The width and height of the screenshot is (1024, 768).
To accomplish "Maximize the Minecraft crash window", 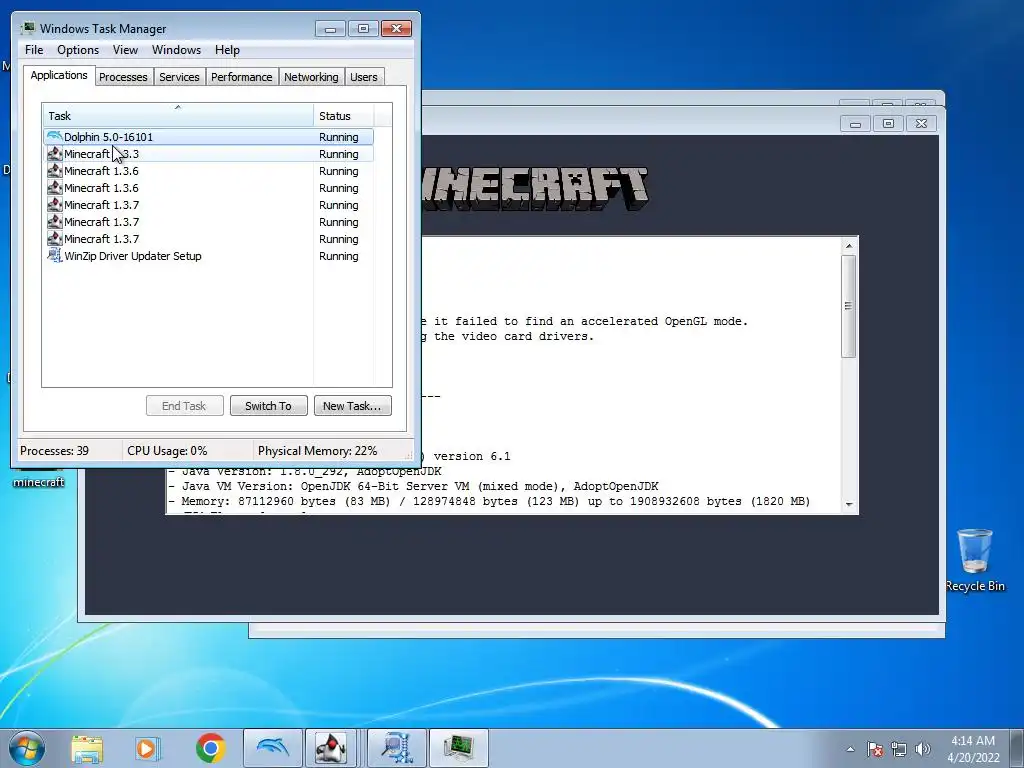I will click(888, 123).
